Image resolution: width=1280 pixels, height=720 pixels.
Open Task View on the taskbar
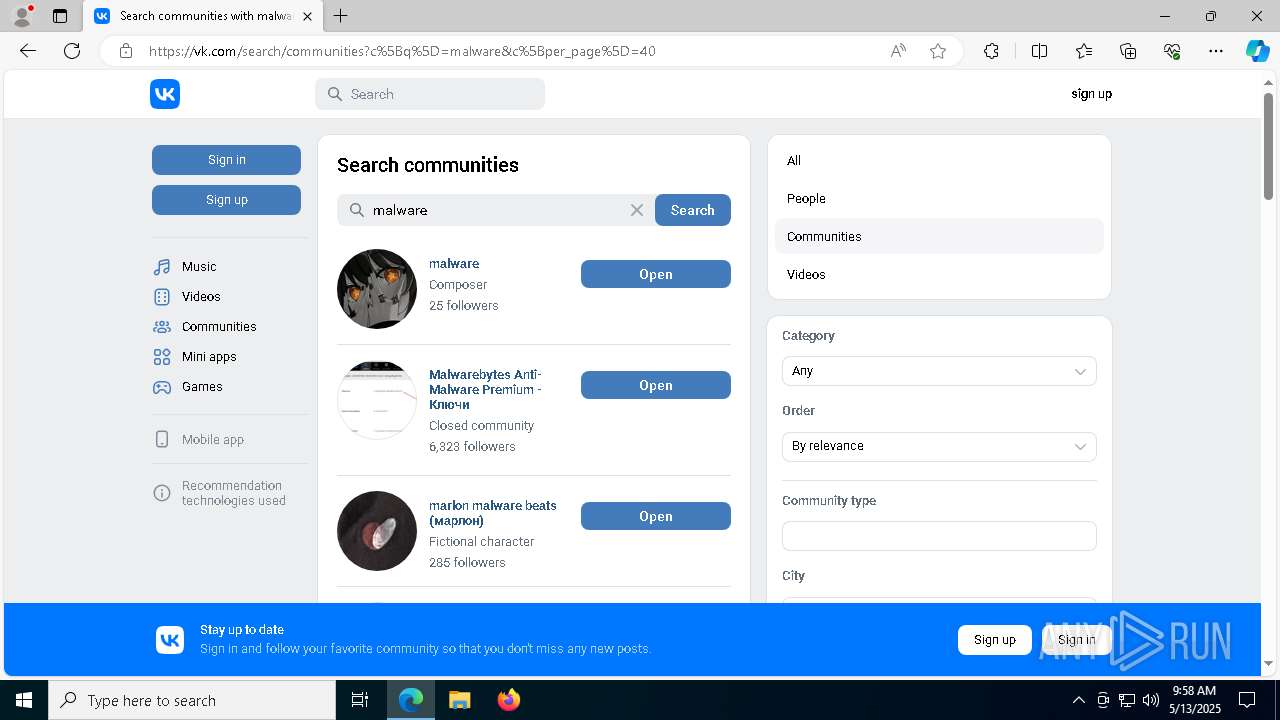pos(360,700)
